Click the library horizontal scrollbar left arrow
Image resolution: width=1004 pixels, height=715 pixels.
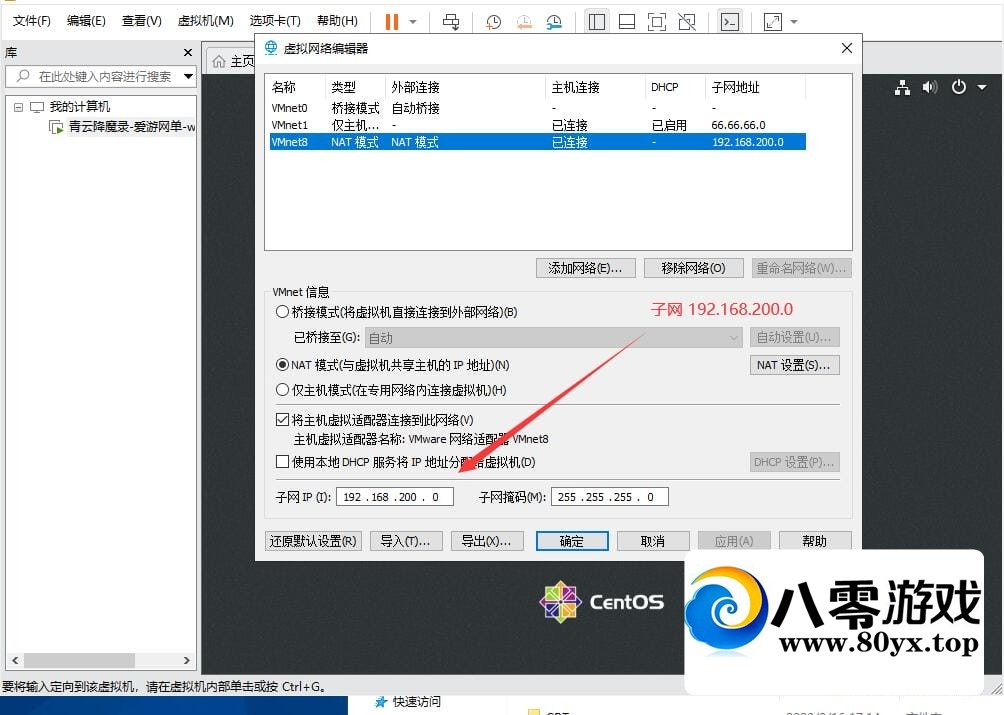click(15, 660)
